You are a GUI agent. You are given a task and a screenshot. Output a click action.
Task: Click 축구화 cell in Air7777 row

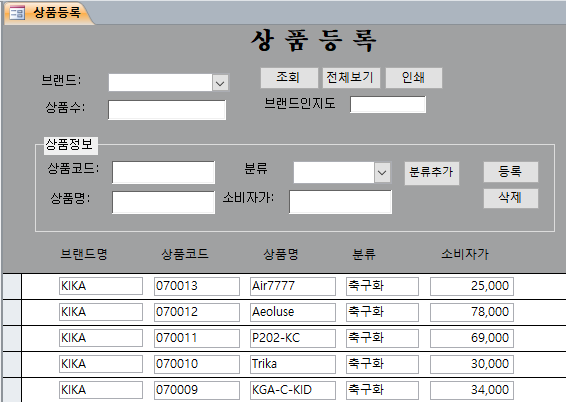(382, 286)
